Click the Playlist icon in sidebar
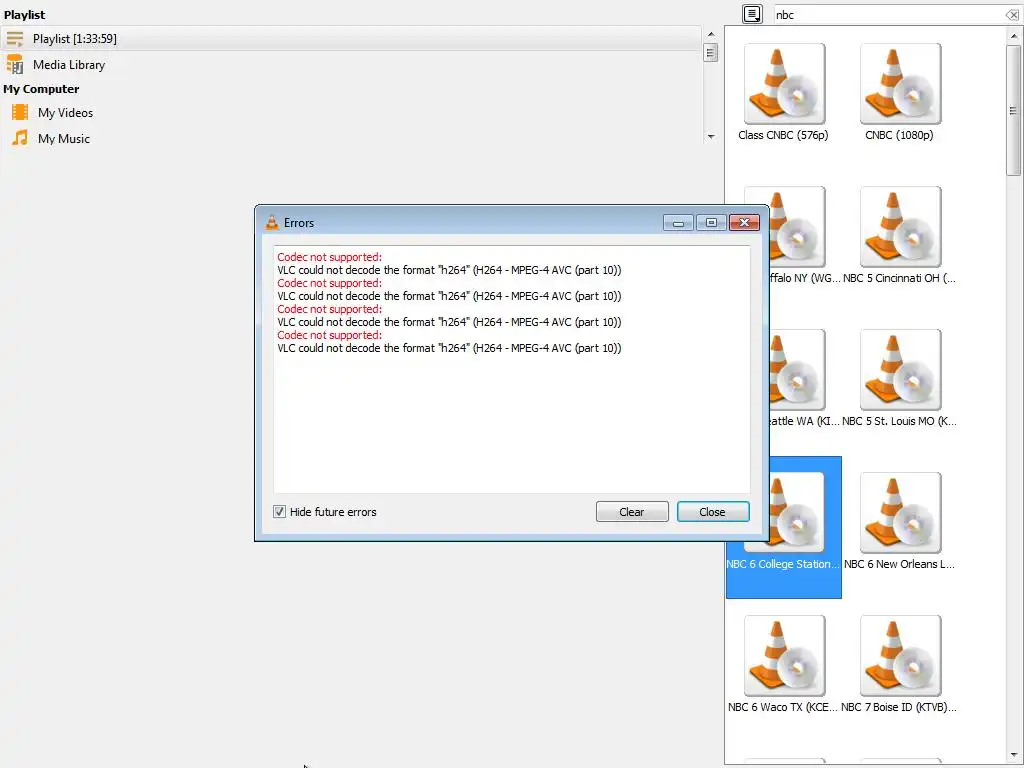 coord(14,39)
